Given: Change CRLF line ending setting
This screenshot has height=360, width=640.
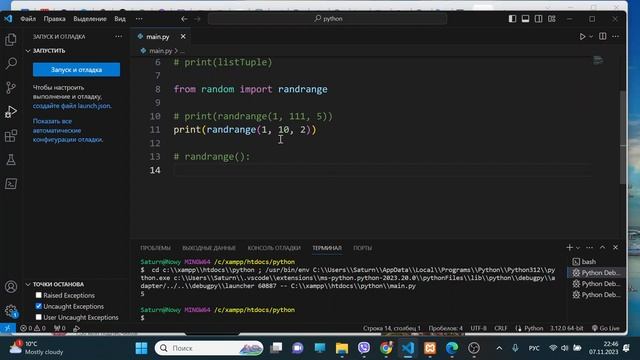Looking at the screenshot, I should tap(501, 328).
